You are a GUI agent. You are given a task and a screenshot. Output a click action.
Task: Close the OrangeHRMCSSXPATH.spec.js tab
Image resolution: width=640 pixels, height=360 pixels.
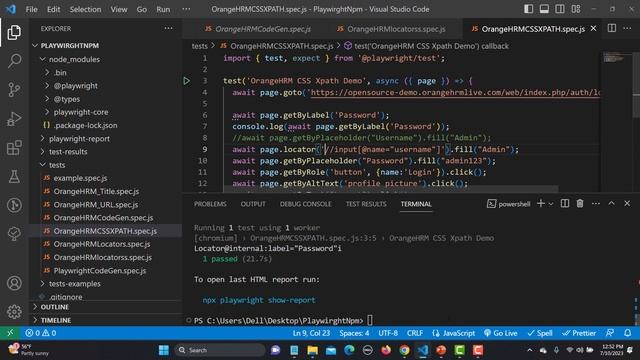pos(593,29)
